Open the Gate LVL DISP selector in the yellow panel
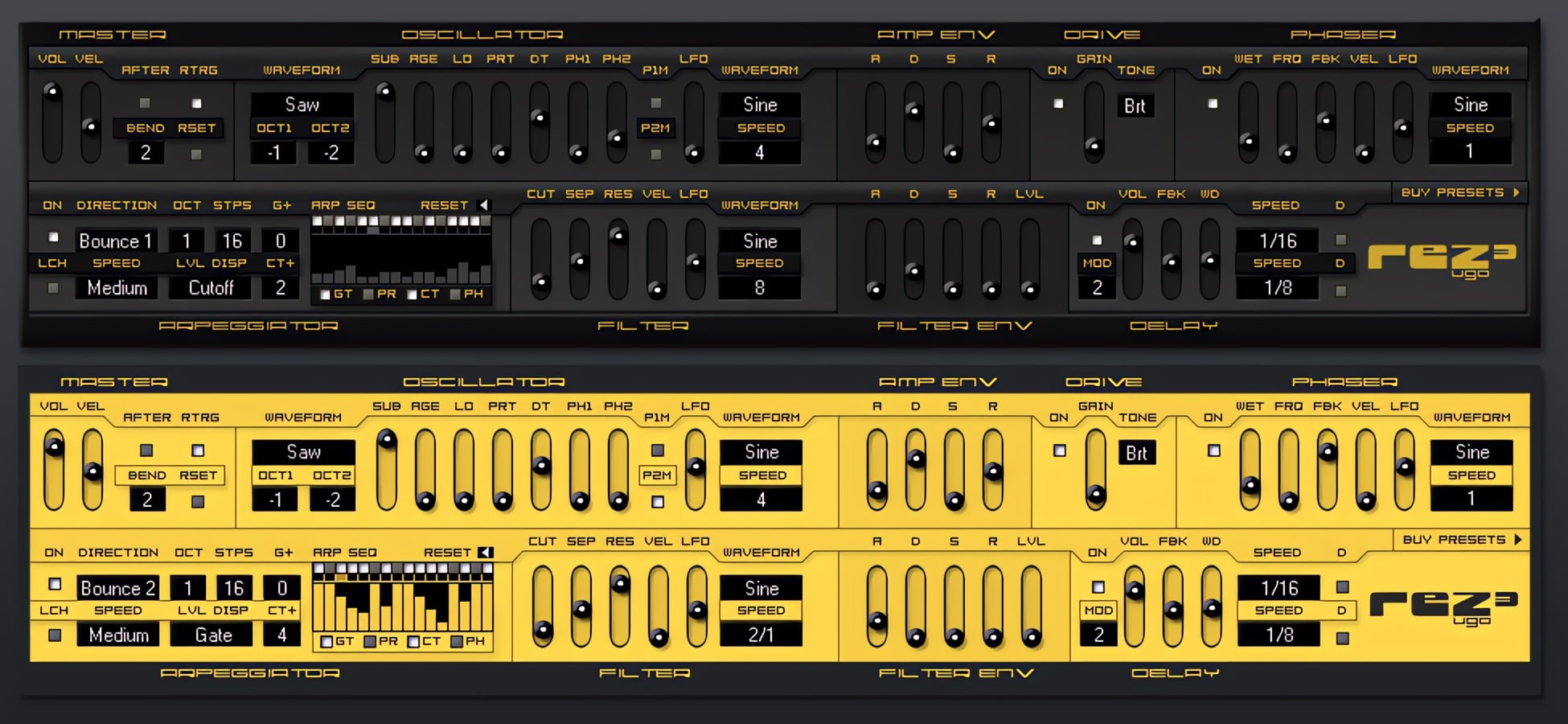Screen dimensions: 1568x724 point(213,635)
